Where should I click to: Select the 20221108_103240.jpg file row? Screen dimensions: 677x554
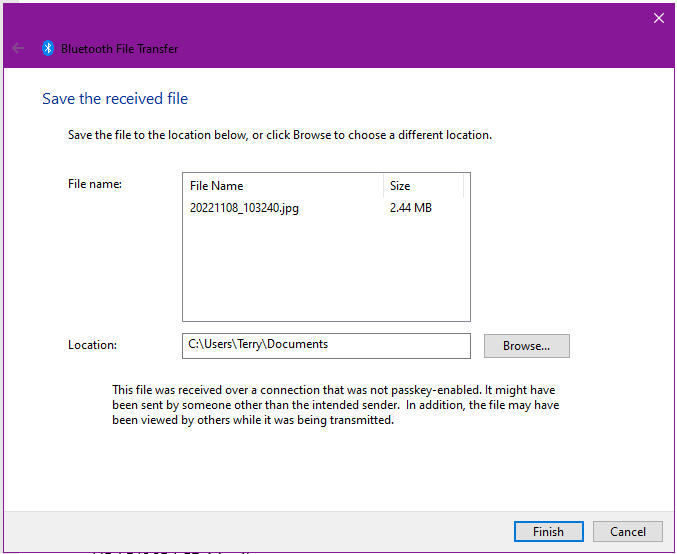[x=326, y=208]
